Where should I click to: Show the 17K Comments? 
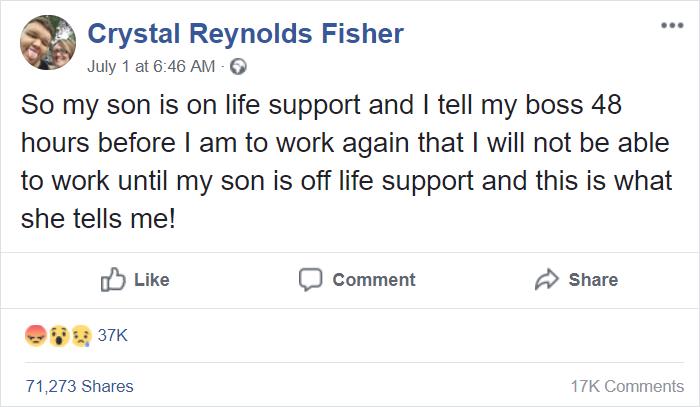point(626,386)
